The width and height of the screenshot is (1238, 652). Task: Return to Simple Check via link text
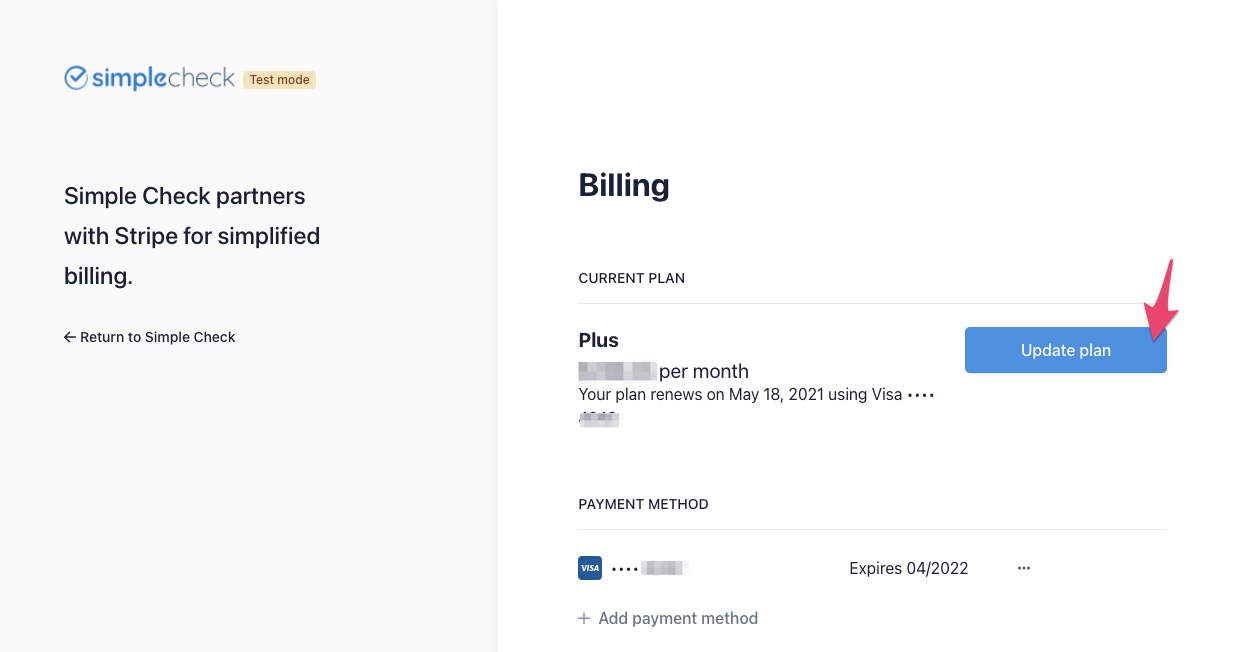click(x=158, y=337)
